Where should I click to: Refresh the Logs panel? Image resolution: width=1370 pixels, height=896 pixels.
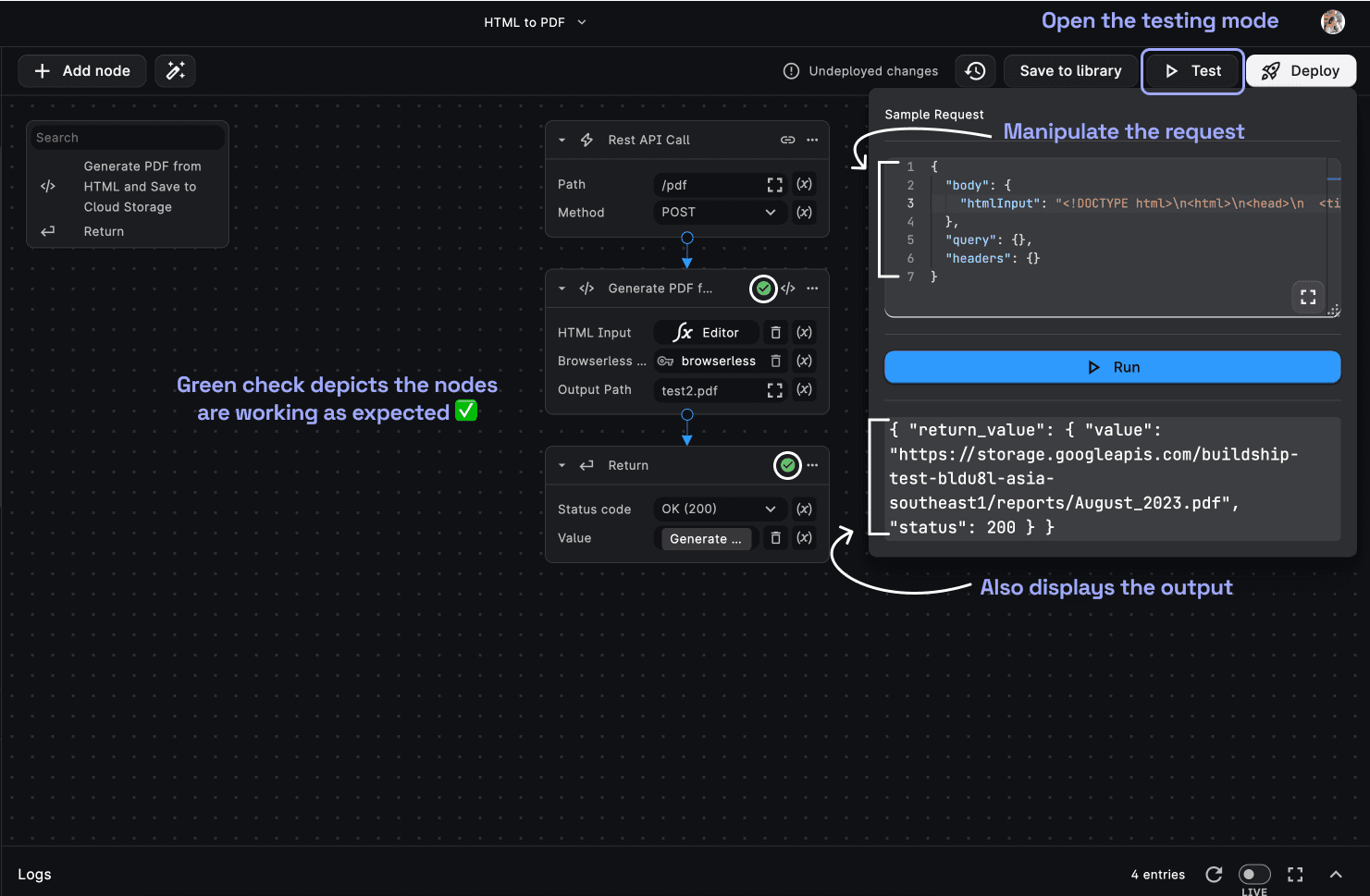[x=1214, y=874]
